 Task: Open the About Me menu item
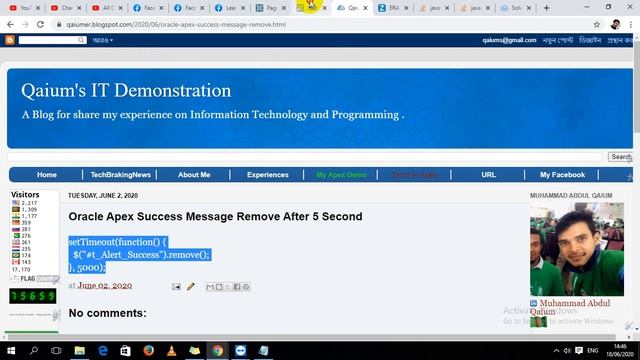coord(194,175)
